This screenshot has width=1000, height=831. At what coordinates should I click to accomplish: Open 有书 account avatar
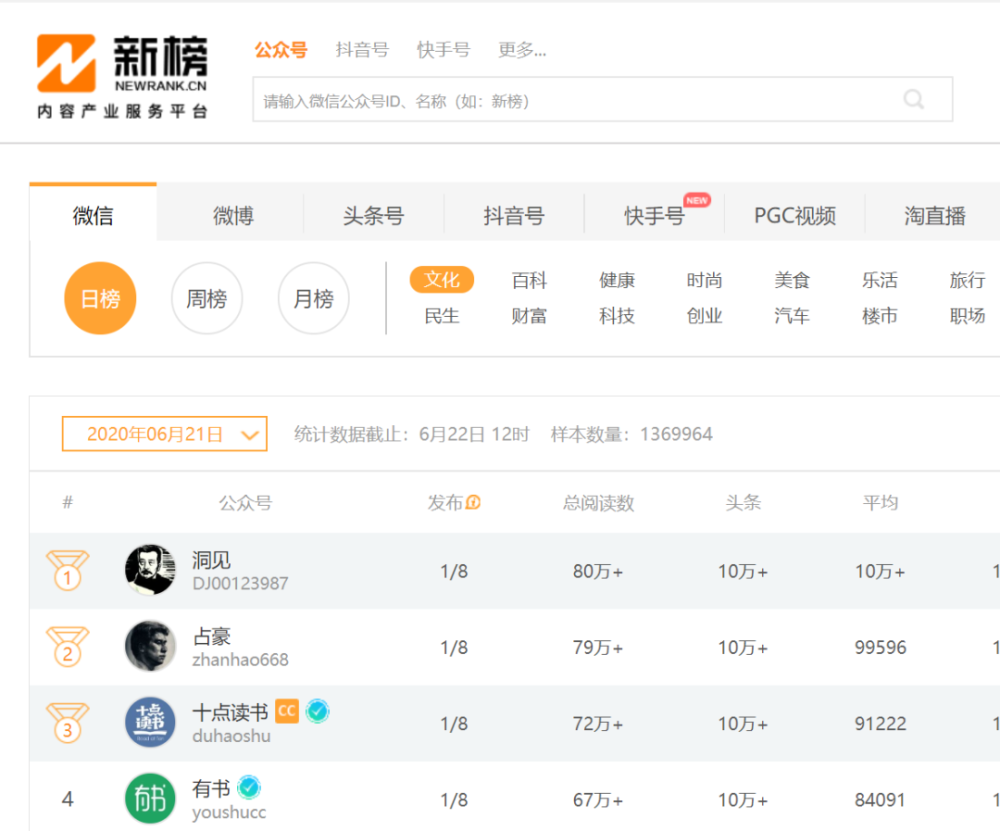click(151, 798)
